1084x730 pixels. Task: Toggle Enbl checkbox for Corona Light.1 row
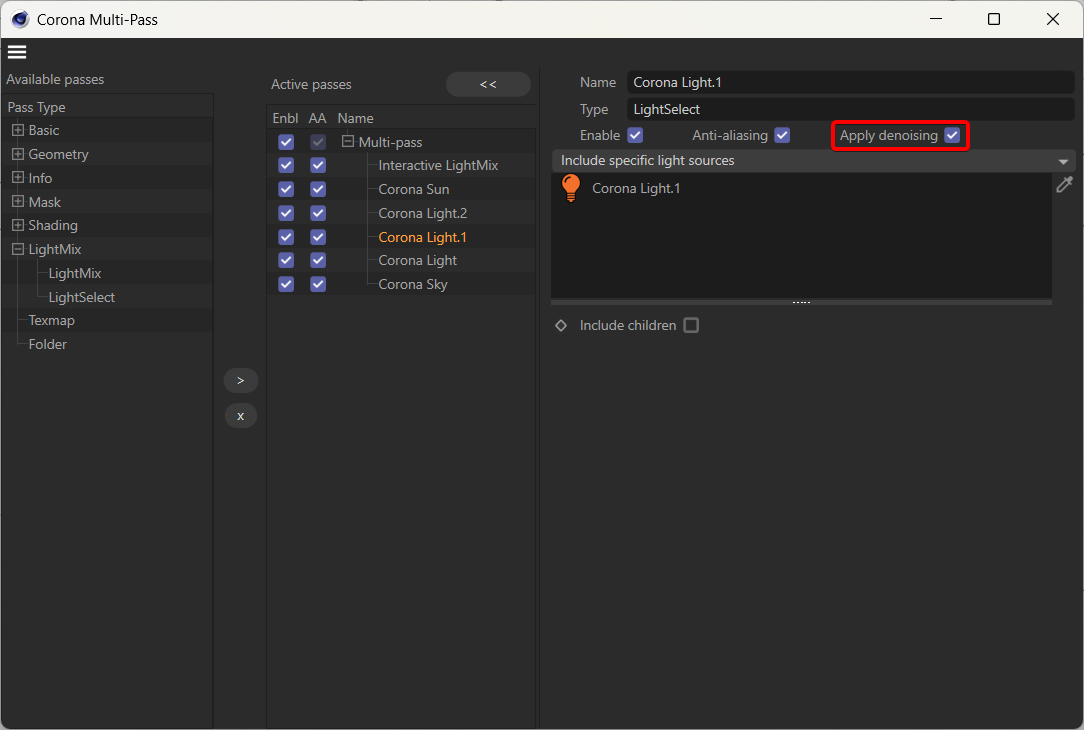286,237
